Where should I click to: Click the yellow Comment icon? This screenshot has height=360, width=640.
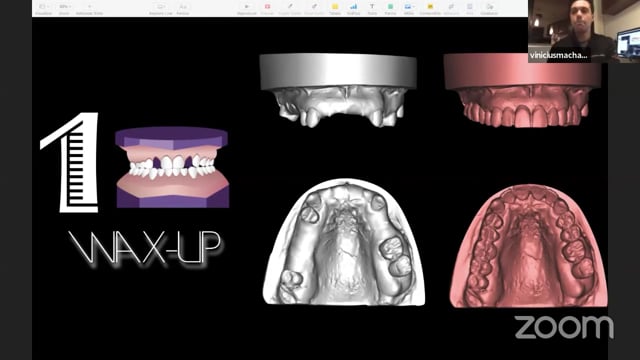coord(430,7)
